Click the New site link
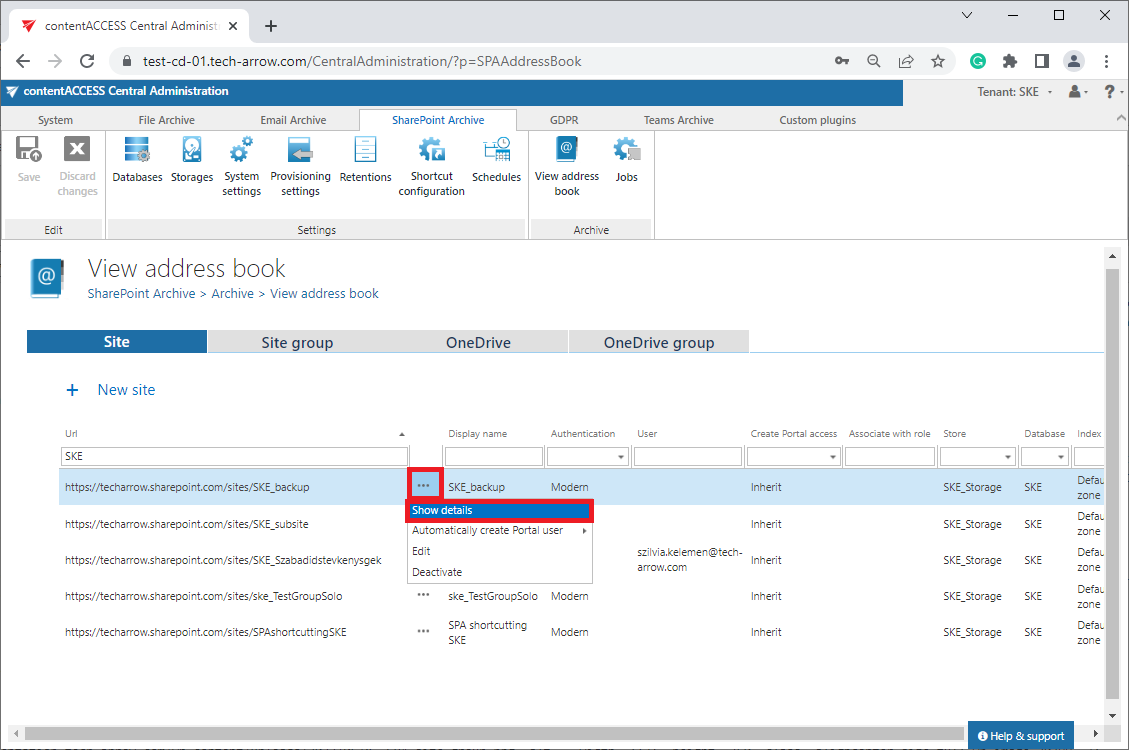Image resolution: width=1131 pixels, height=750 pixels. [x=126, y=390]
